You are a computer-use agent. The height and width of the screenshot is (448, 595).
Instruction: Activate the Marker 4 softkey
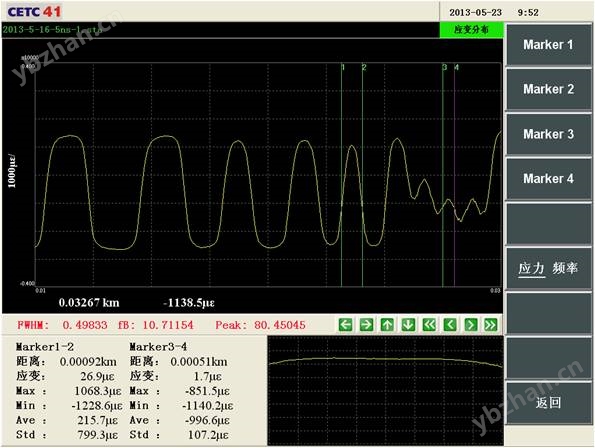click(x=549, y=179)
